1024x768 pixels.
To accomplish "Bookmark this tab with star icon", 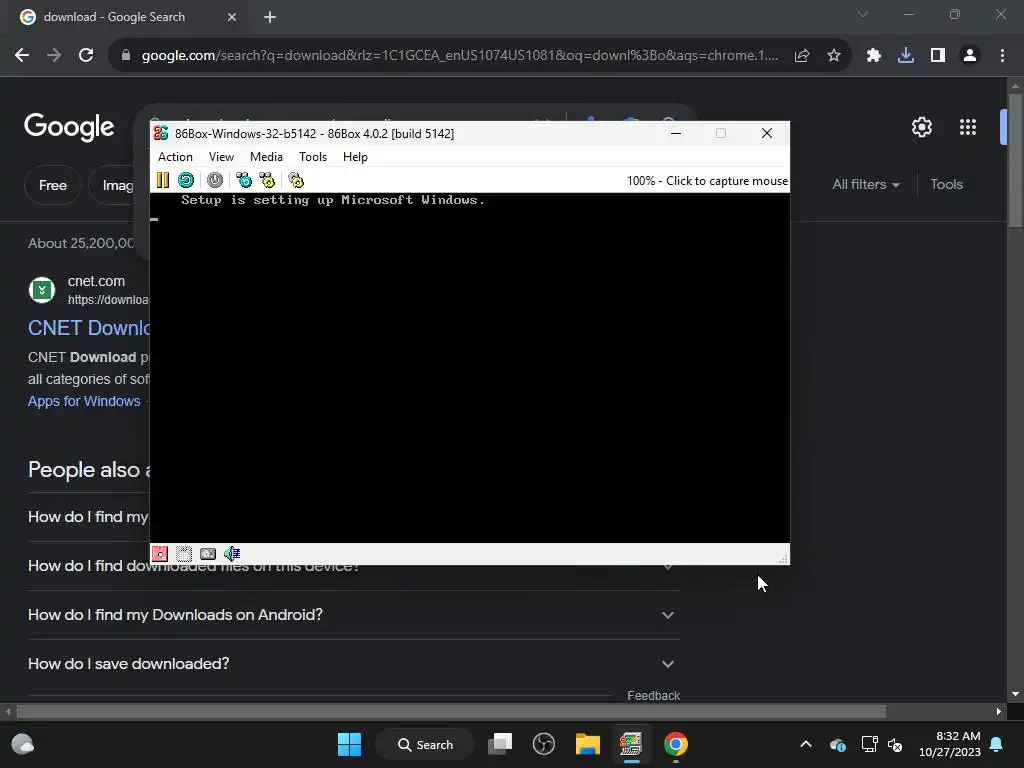I will coord(833,56).
